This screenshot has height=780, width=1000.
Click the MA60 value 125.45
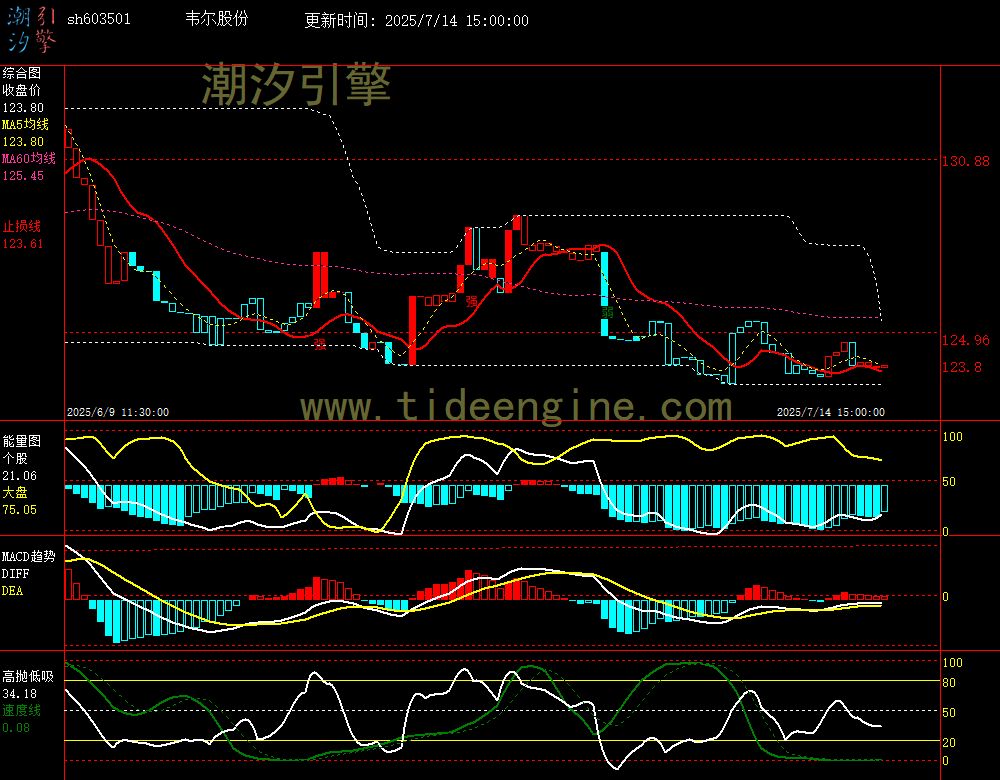(x=23, y=175)
